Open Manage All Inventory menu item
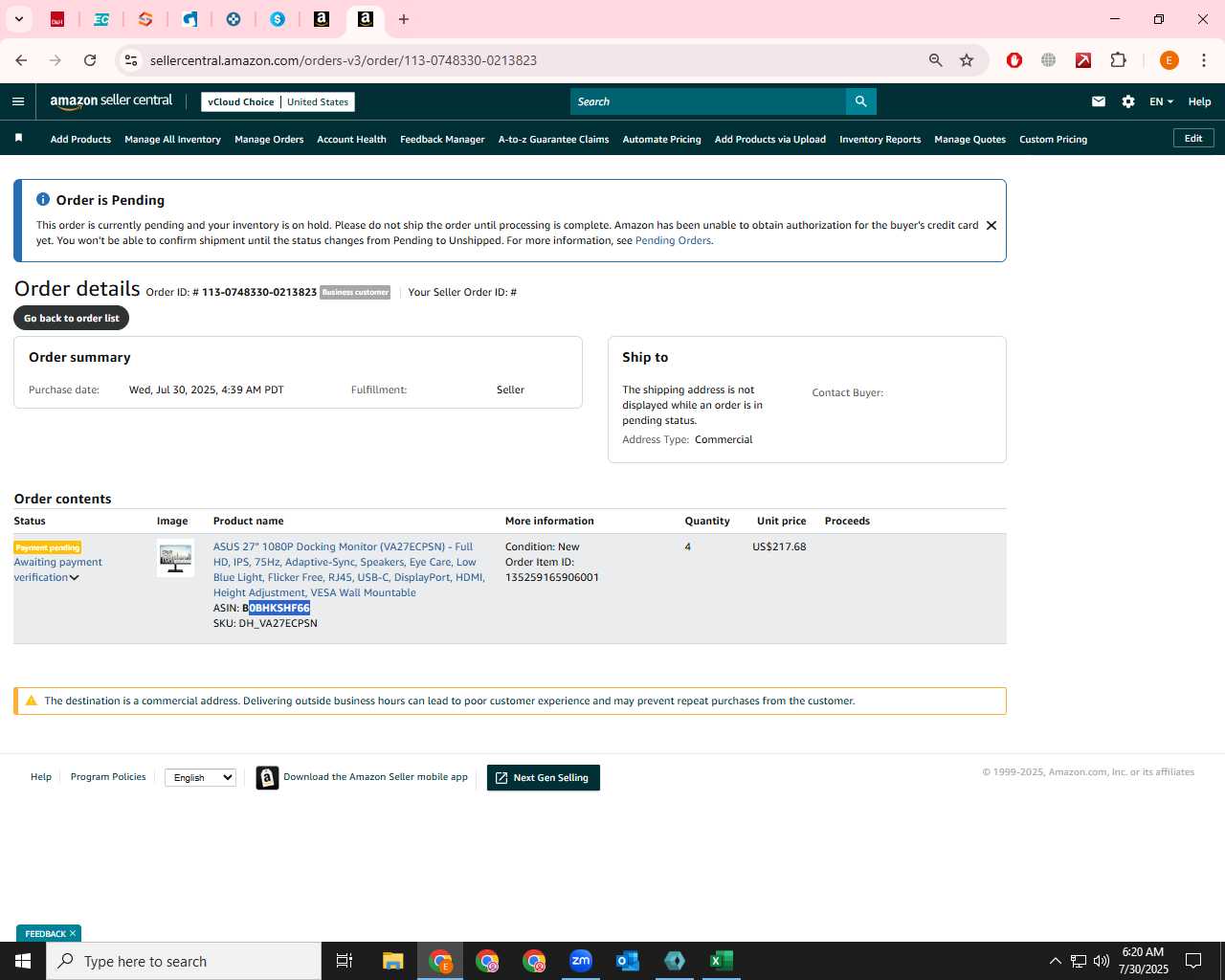Image resolution: width=1225 pixels, height=980 pixels. coord(172,139)
